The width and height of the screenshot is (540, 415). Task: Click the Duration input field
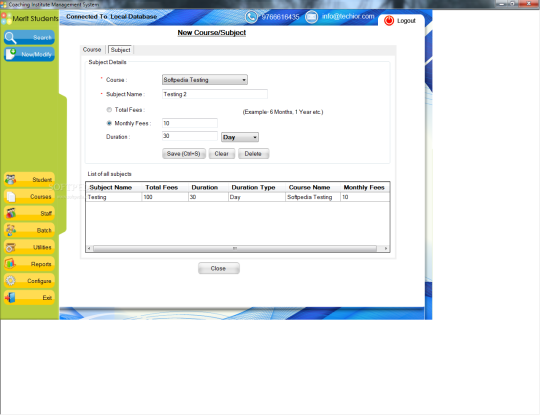point(189,136)
